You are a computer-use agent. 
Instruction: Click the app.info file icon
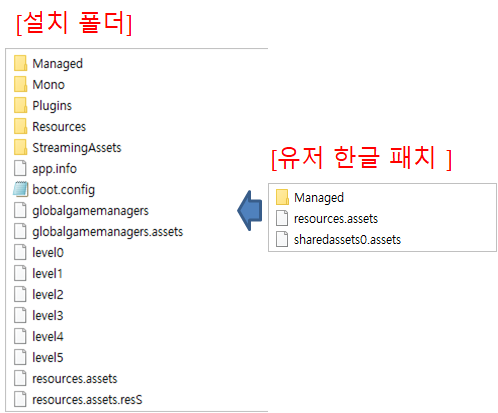point(20,168)
